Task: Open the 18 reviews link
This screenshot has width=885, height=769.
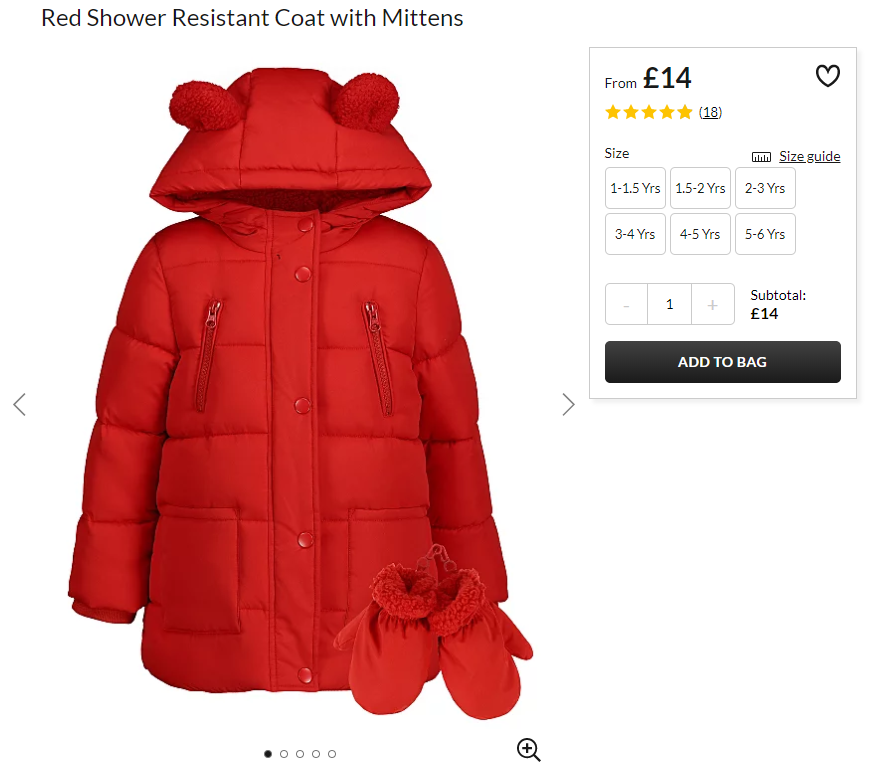Action: [x=710, y=112]
